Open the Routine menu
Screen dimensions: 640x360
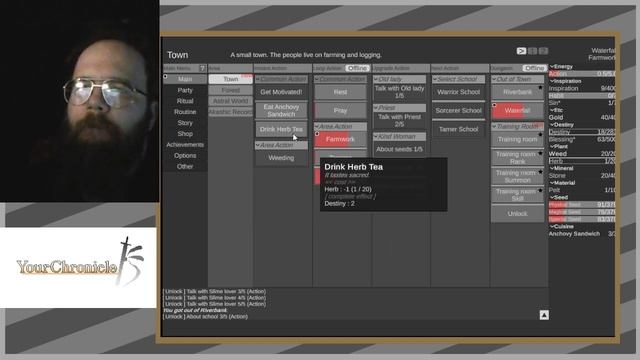tap(185, 112)
